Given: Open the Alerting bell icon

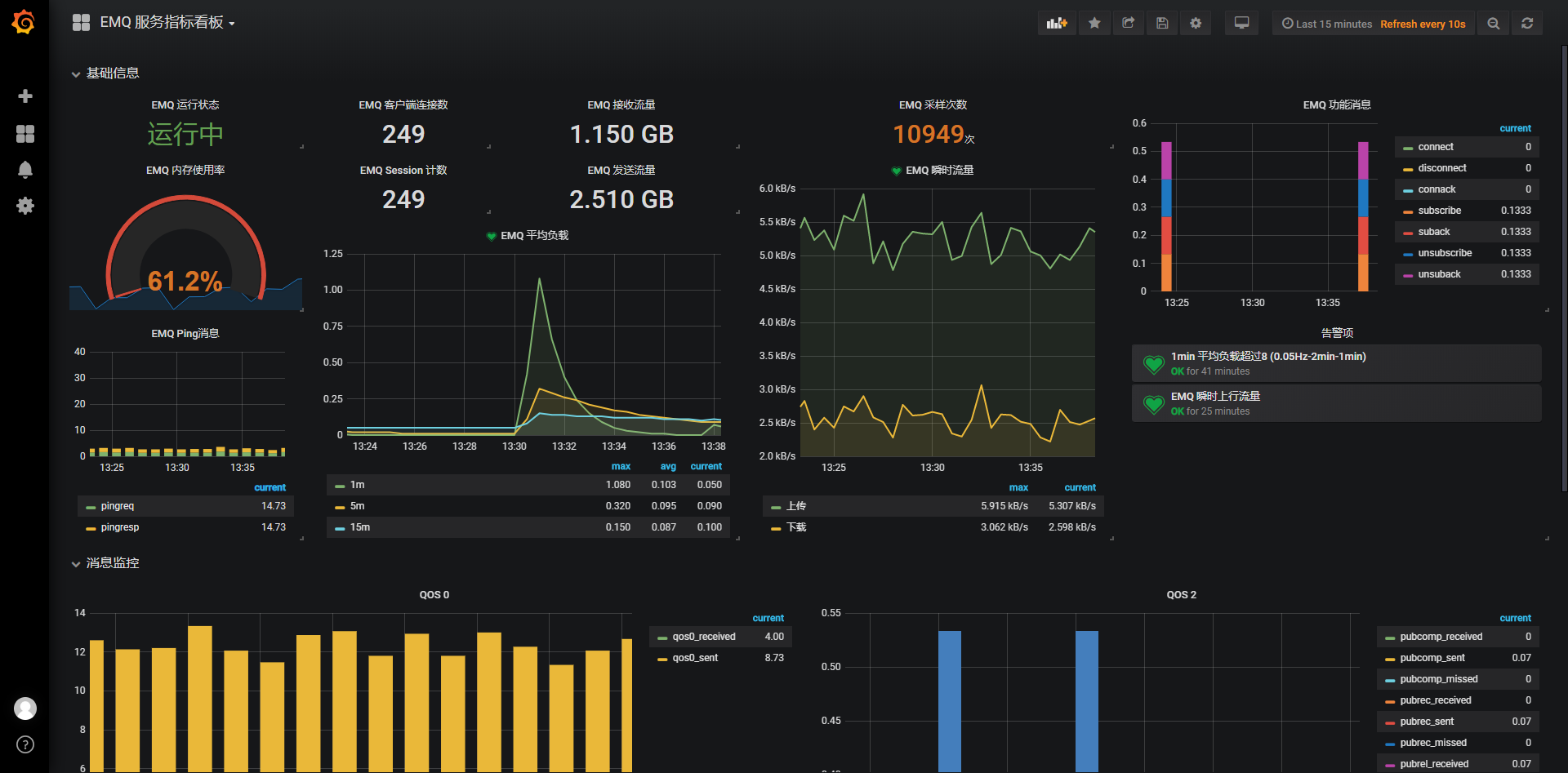Looking at the screenshot, I should pos(25,170).
